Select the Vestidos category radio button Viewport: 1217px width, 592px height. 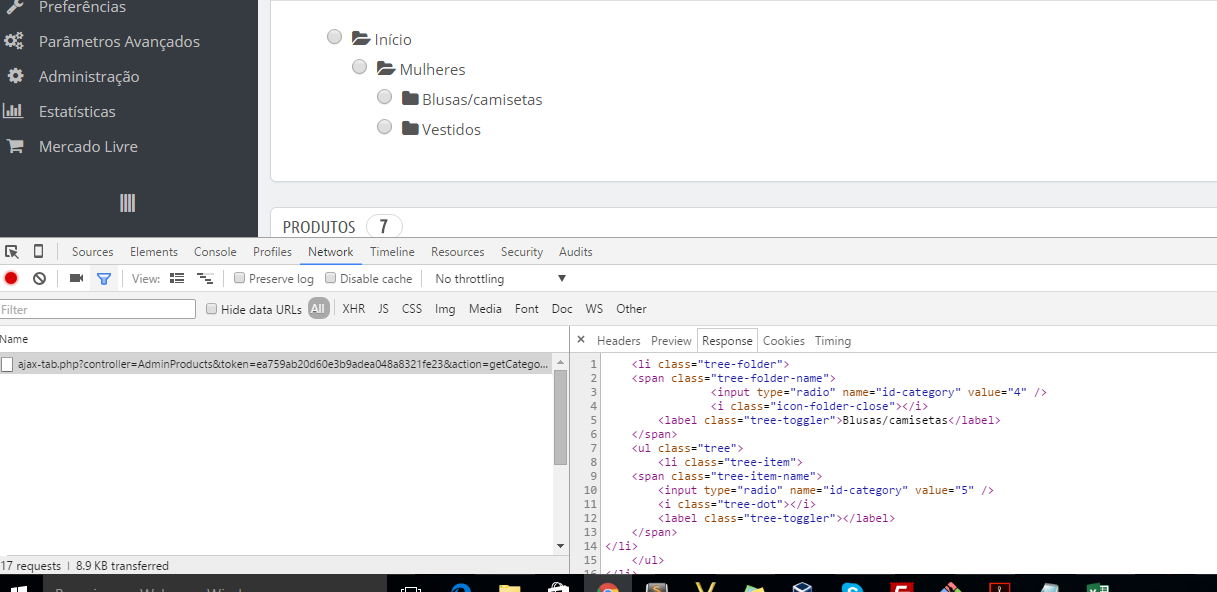click(384, 127)
